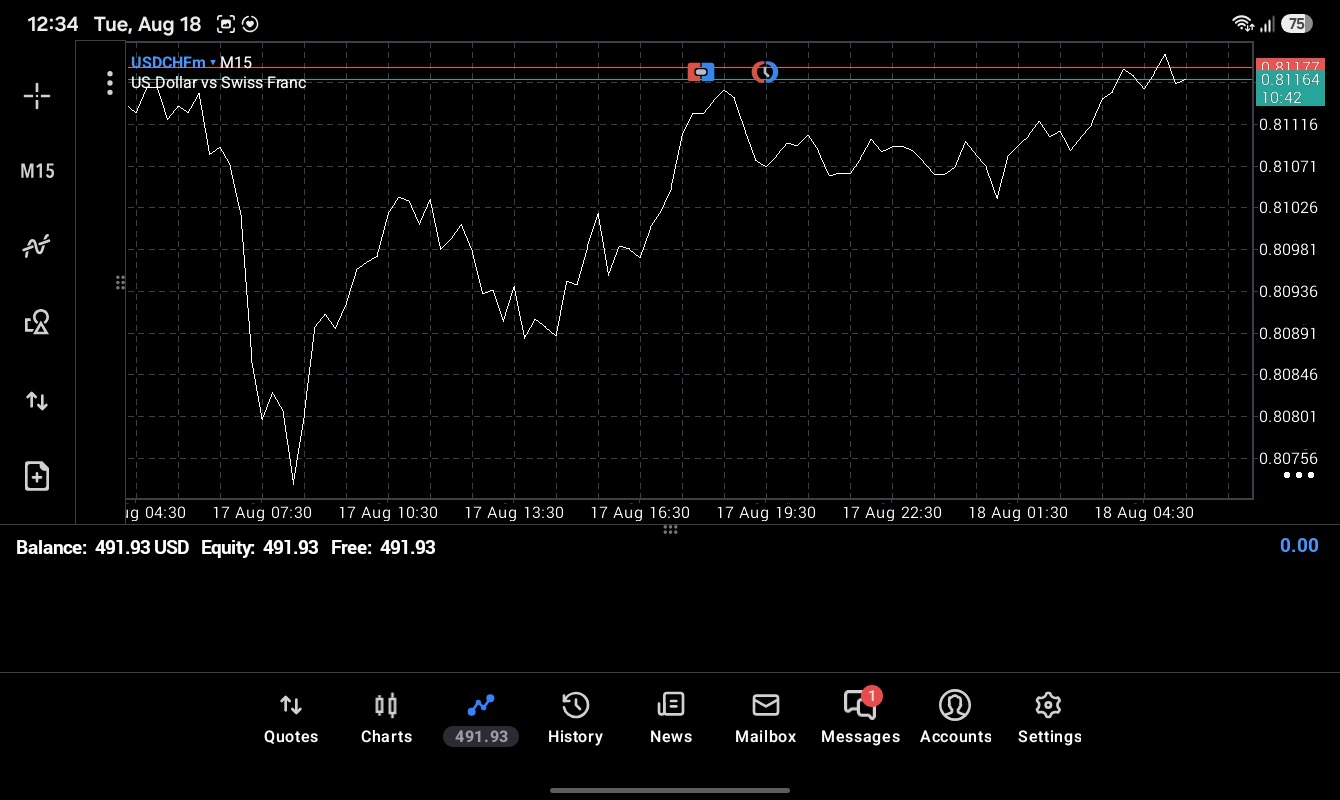Tap the 17 Aug 16:30 time label

(640, 512)
